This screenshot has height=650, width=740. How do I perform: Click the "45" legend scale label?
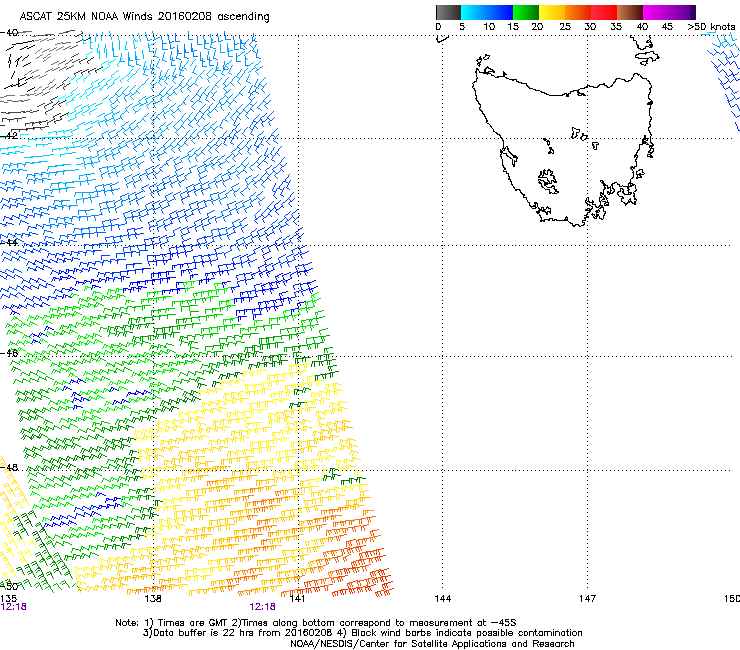tap(667, 27)
